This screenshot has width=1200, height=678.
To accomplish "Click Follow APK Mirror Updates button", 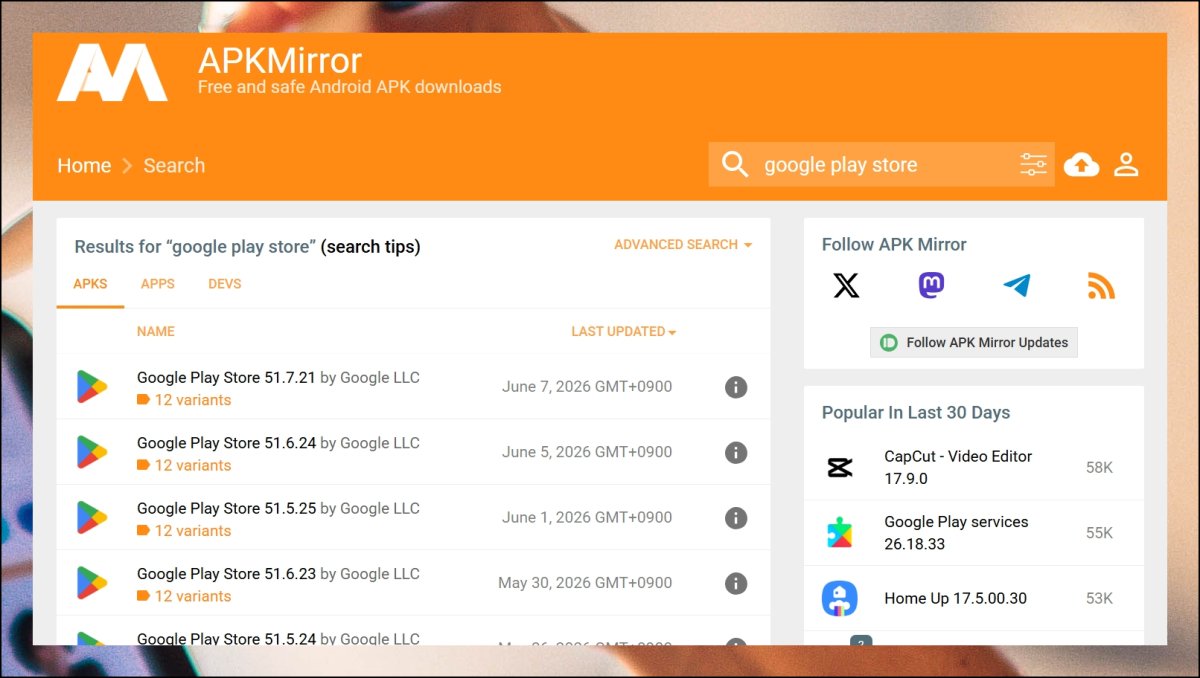I will (974, 342).
